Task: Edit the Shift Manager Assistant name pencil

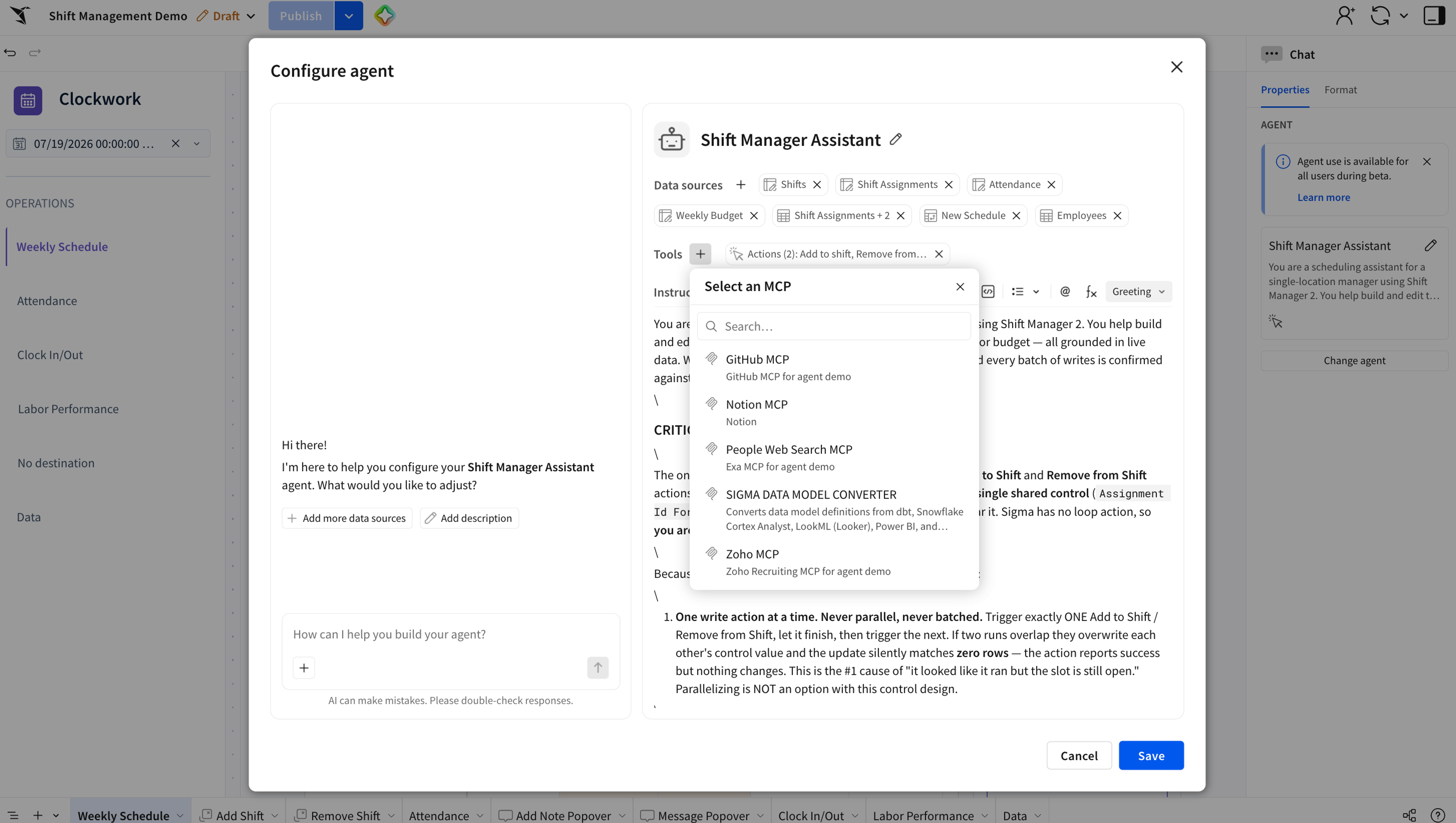Action: point(895,139)
